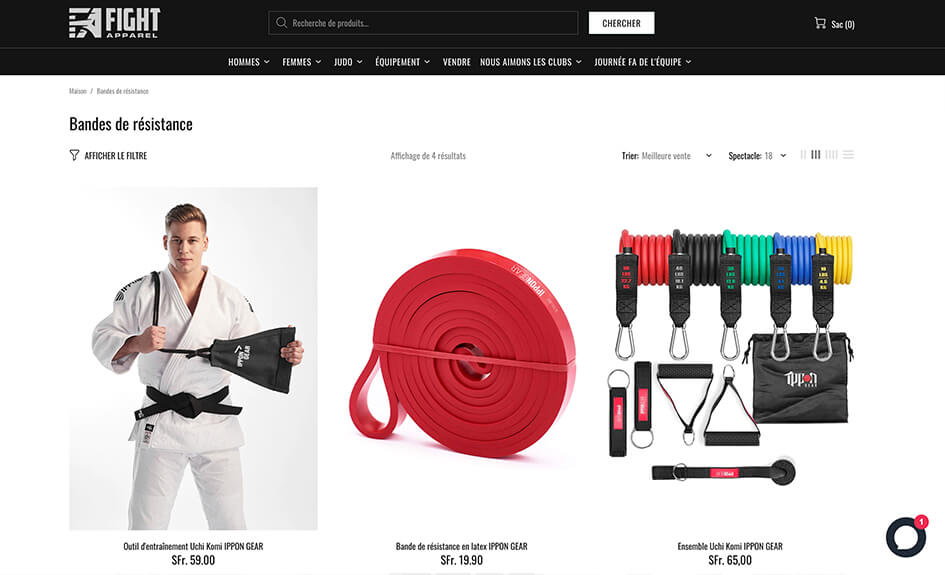Switch to three-column grid view
The height and width of the screenshot is (575, 945).
(x=815, y=155)
